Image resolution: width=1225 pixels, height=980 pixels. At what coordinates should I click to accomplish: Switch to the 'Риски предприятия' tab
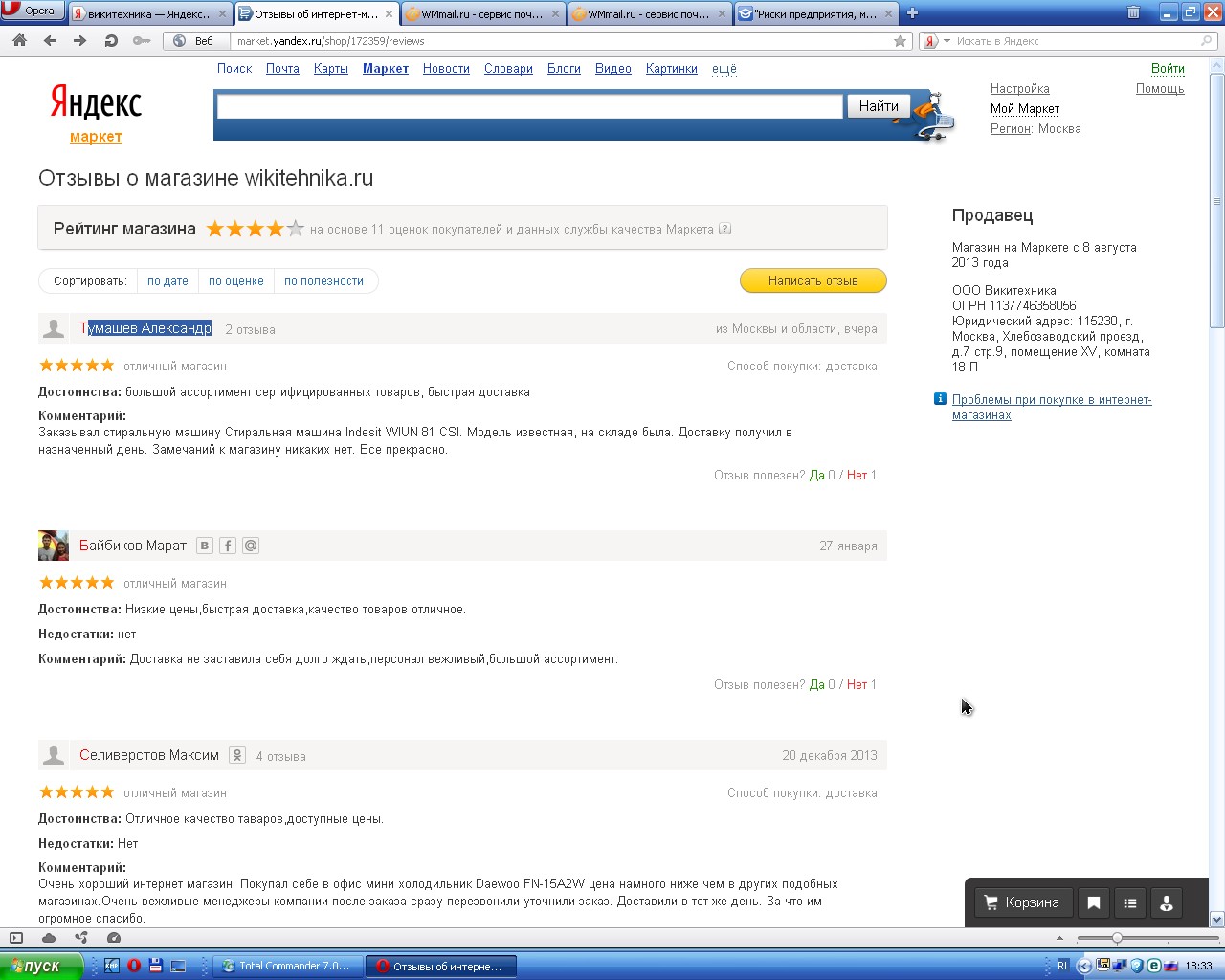[x=815, y=13]
